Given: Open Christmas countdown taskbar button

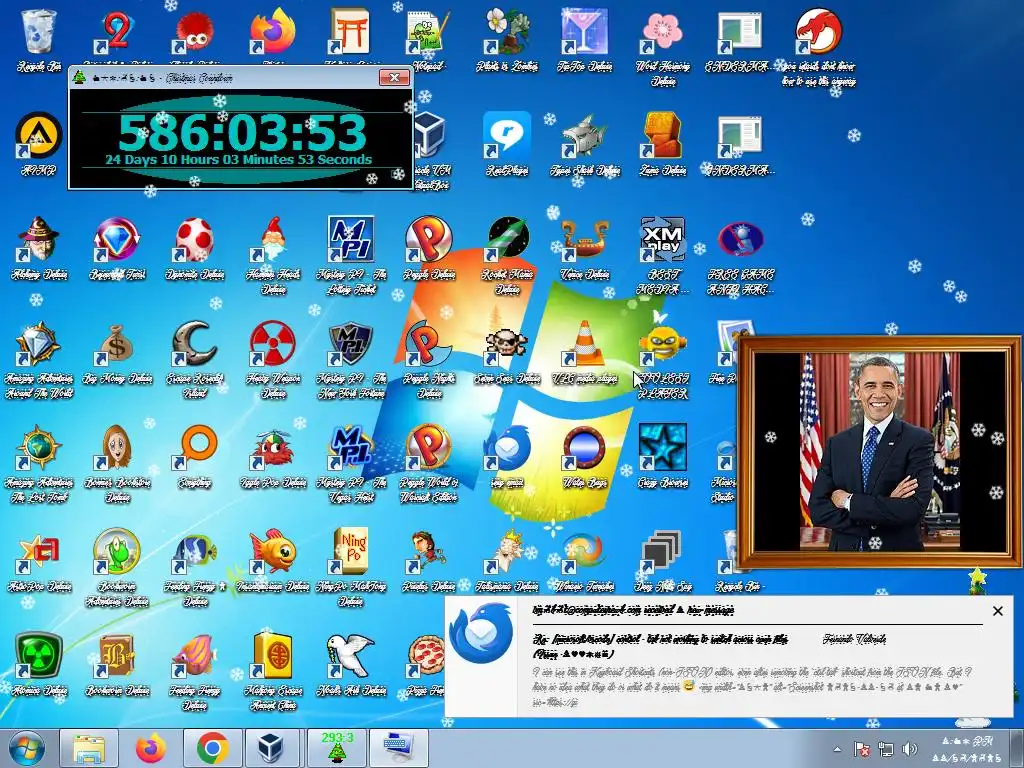Looking at the screenshot, I should point(337,749).
